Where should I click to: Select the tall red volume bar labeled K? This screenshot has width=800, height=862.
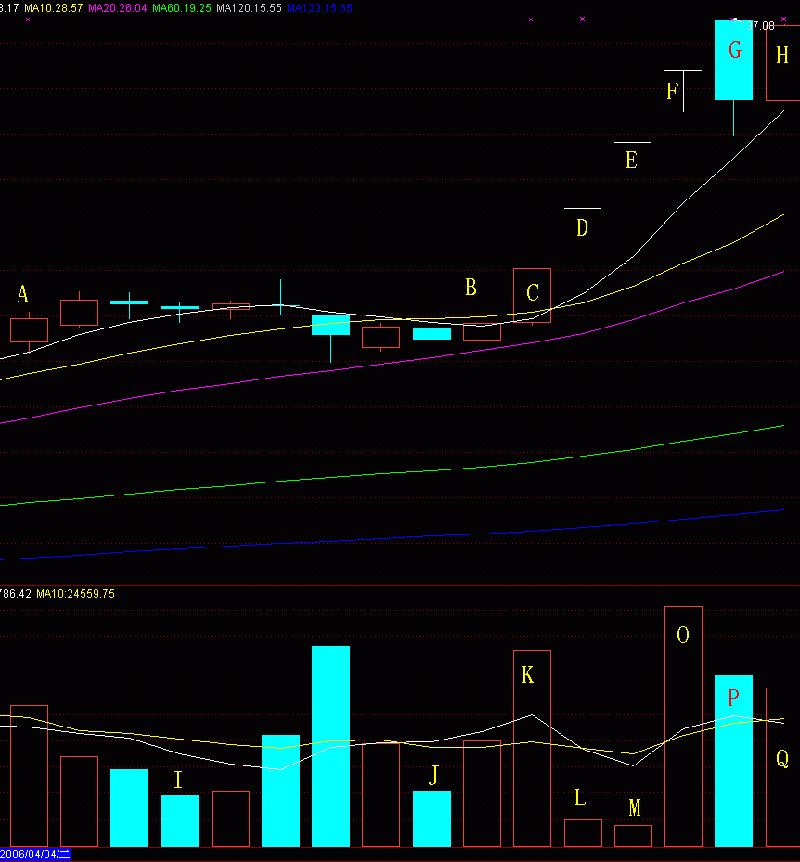pos(532,748)
